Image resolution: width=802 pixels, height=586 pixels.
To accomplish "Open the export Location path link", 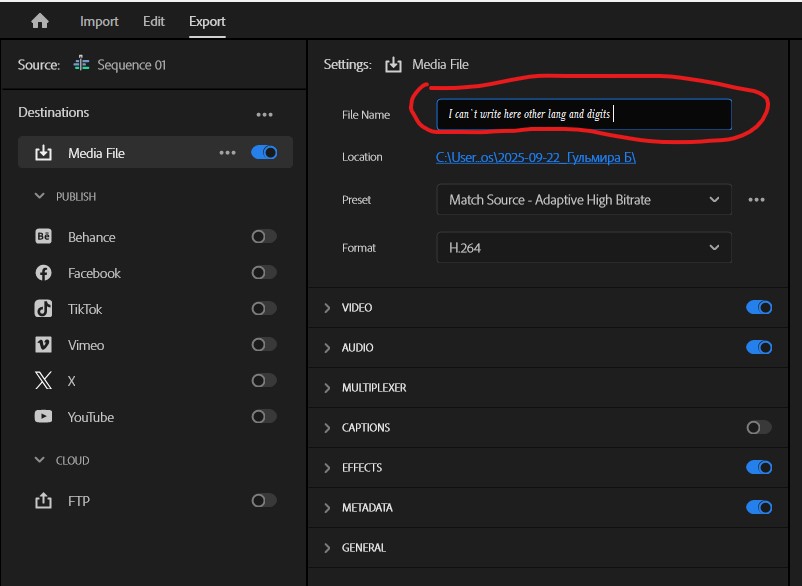I will (x=536, y=157).
